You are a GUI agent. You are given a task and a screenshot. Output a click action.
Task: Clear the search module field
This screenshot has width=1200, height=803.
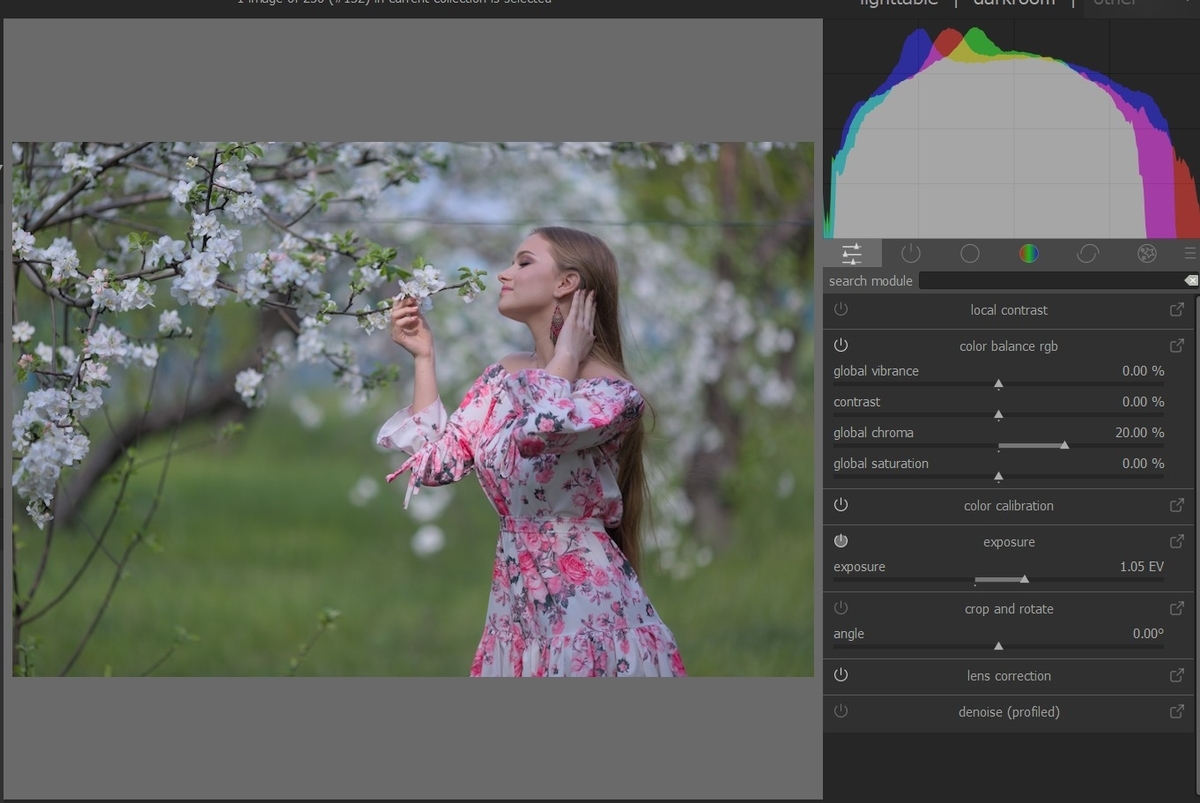[x=1190, y=281]
